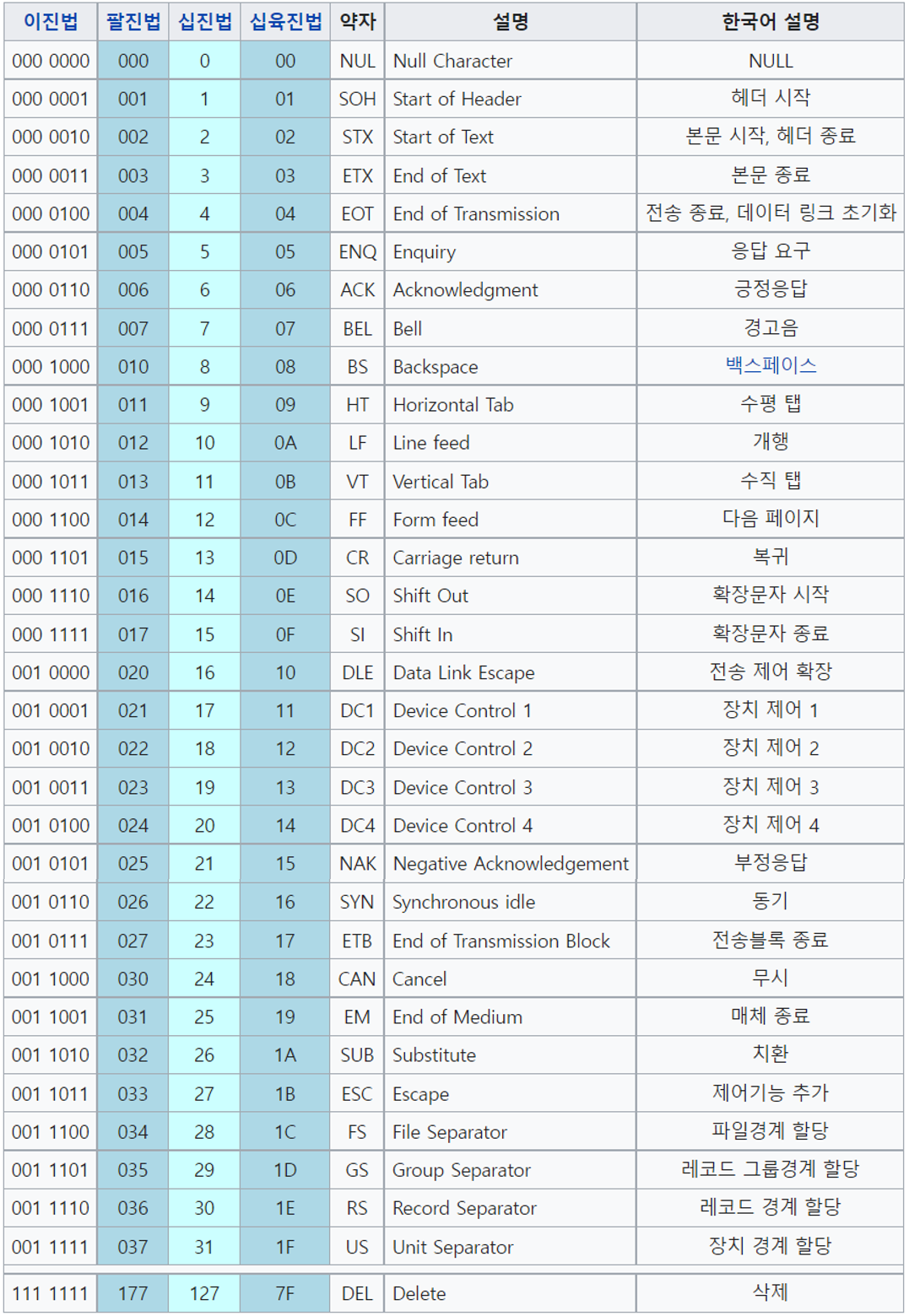Select the 'Delete' description cell
Image resolution: width=909 pixels, height=1316 pixels.
coord(511,1292)
